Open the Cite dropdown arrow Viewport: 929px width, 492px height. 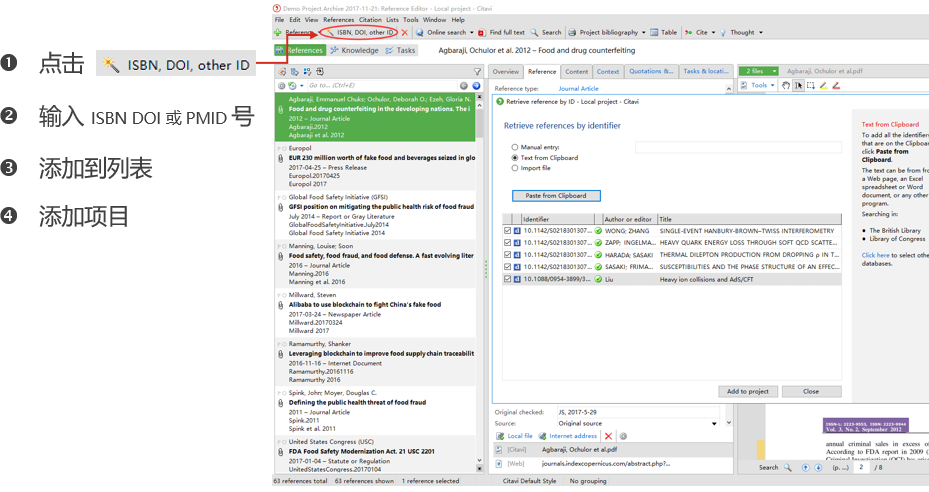(x=713, y=33)
